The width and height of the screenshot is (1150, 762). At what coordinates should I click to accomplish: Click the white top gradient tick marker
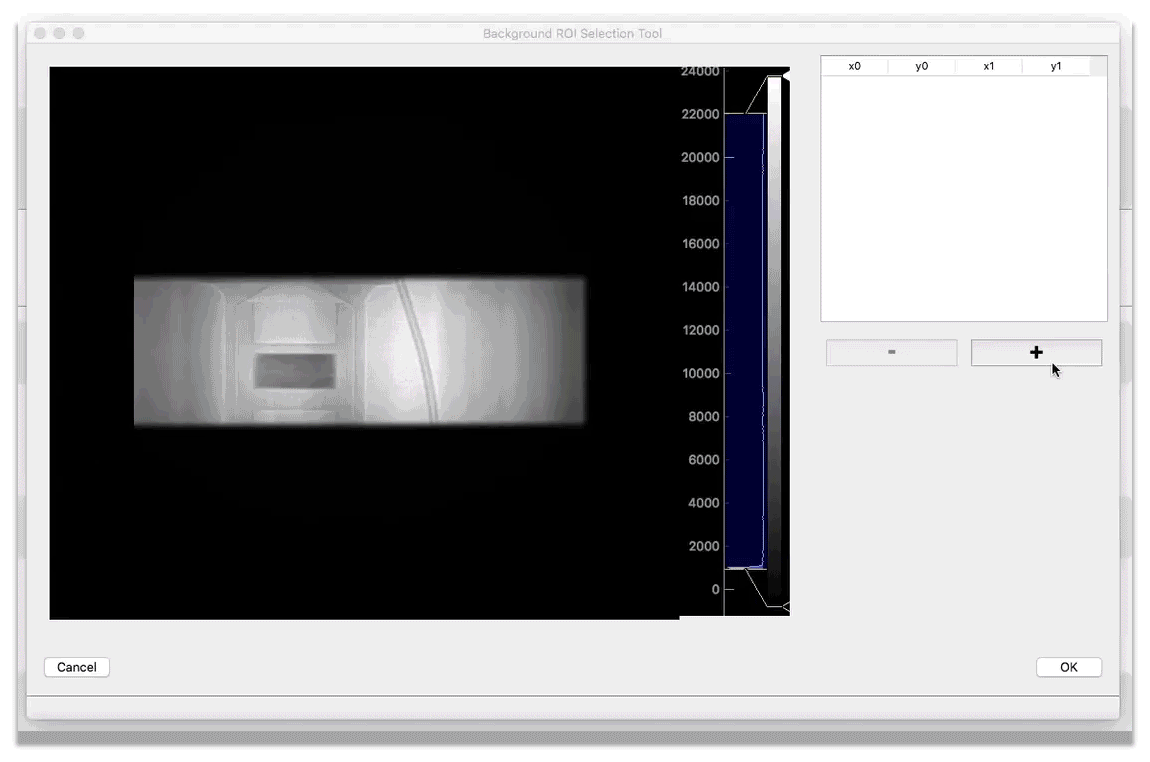pos(786,73)
